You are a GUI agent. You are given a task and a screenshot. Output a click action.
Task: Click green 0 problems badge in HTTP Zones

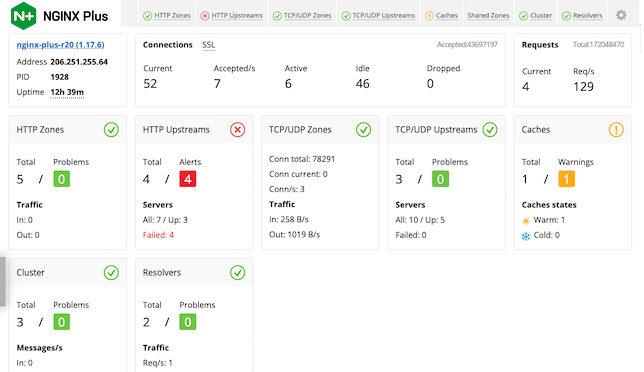coord(62,179)
